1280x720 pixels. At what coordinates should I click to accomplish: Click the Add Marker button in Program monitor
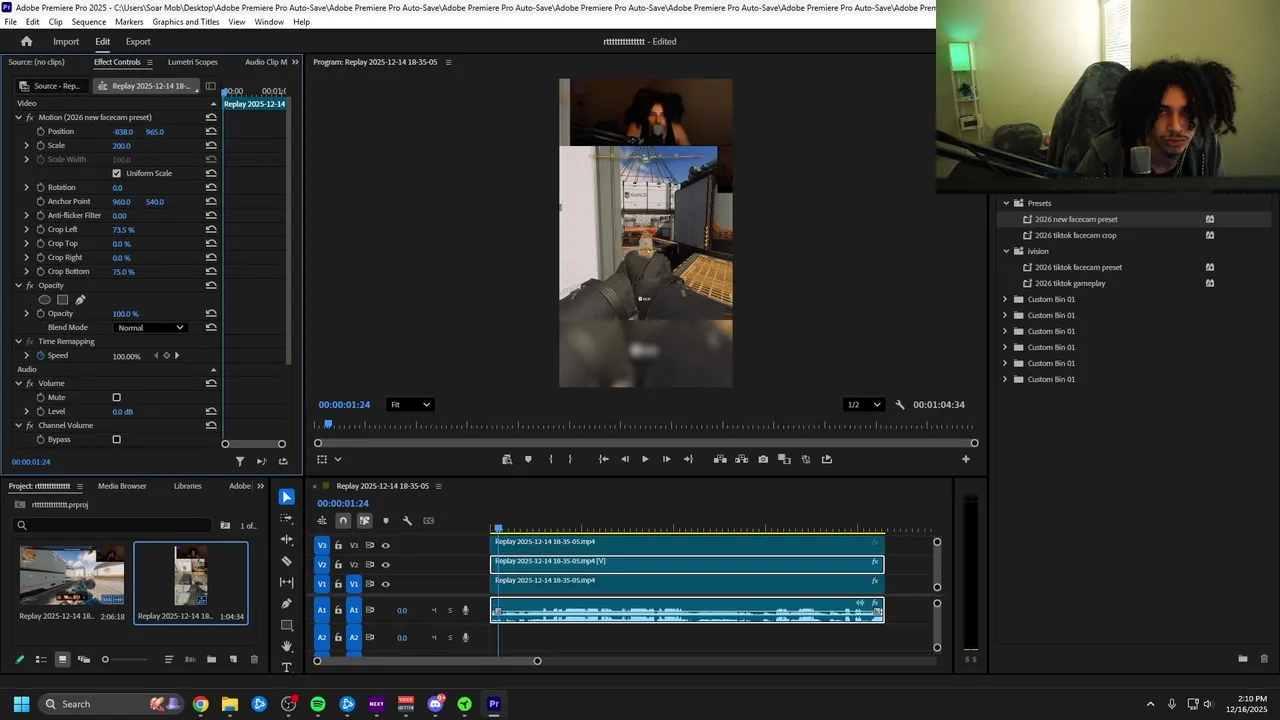(x=528, y=459)
